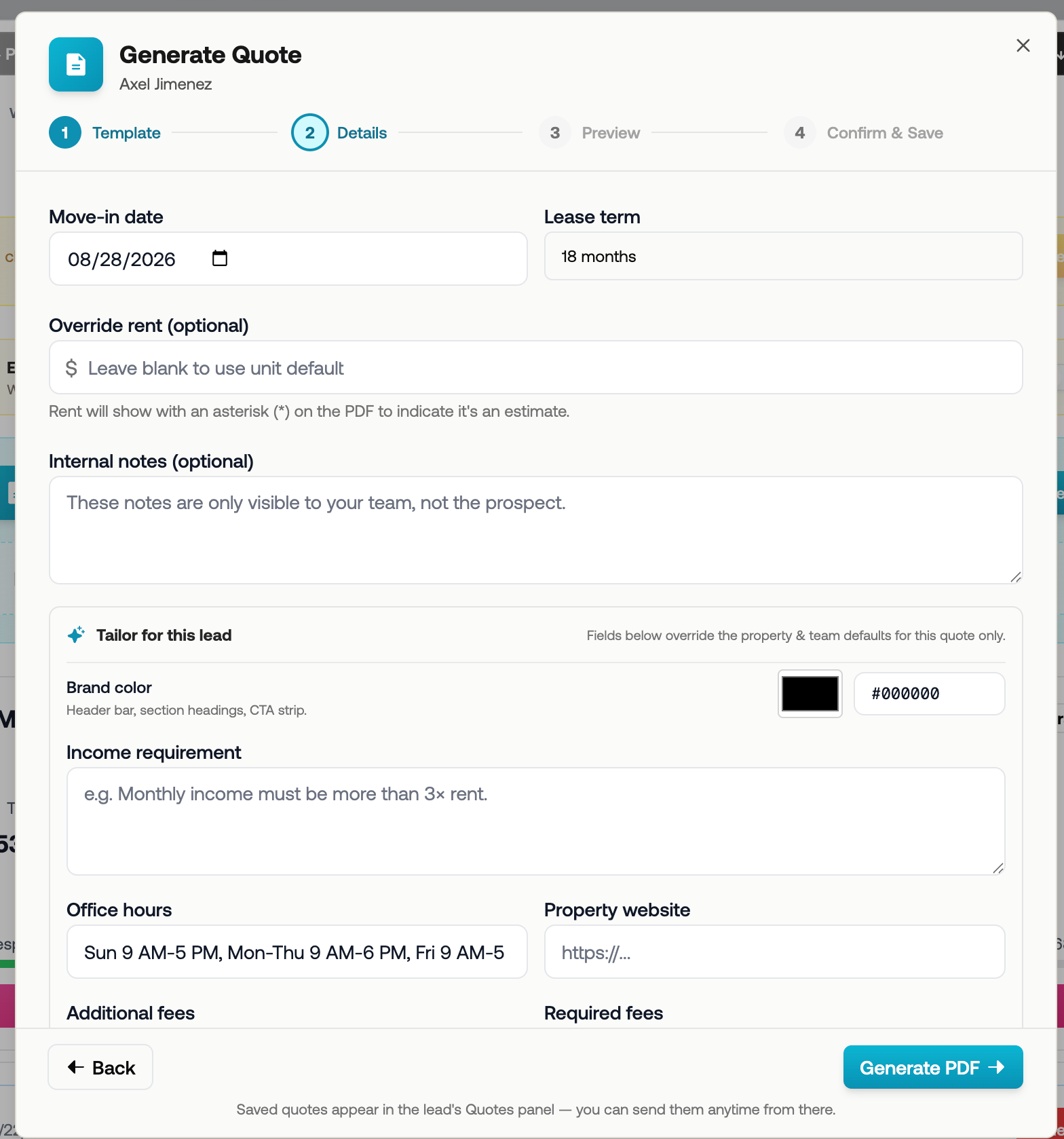Click the step 3 Preview circle
Viewport: 1064px width, 1139px height.
tap(555, 132)
